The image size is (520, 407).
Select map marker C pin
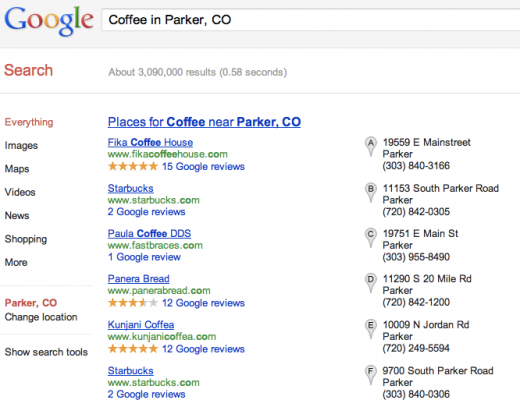click(x=370, y=237)
